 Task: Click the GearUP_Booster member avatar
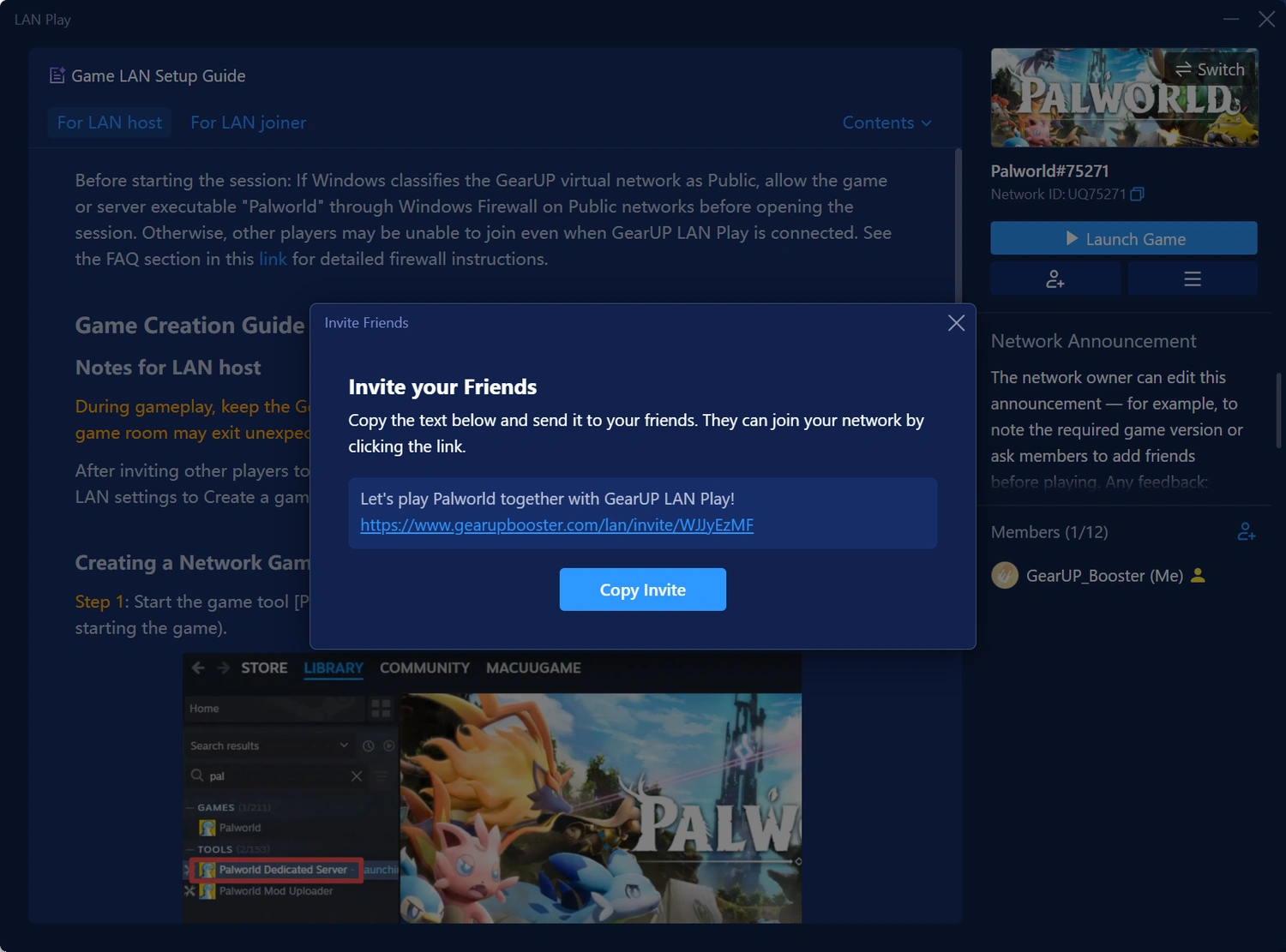1004,575
